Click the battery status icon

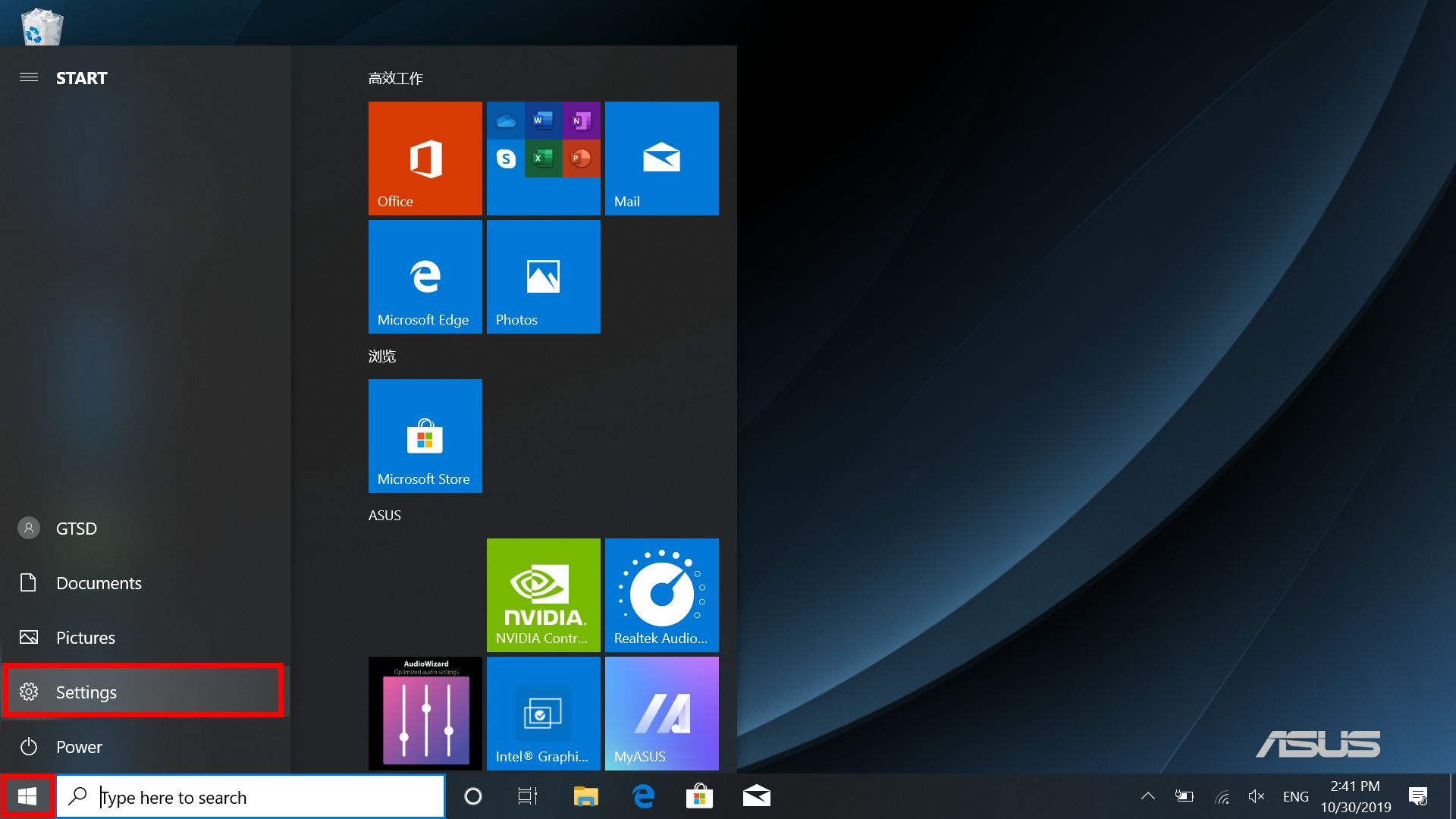click(x=1184, y=796)
